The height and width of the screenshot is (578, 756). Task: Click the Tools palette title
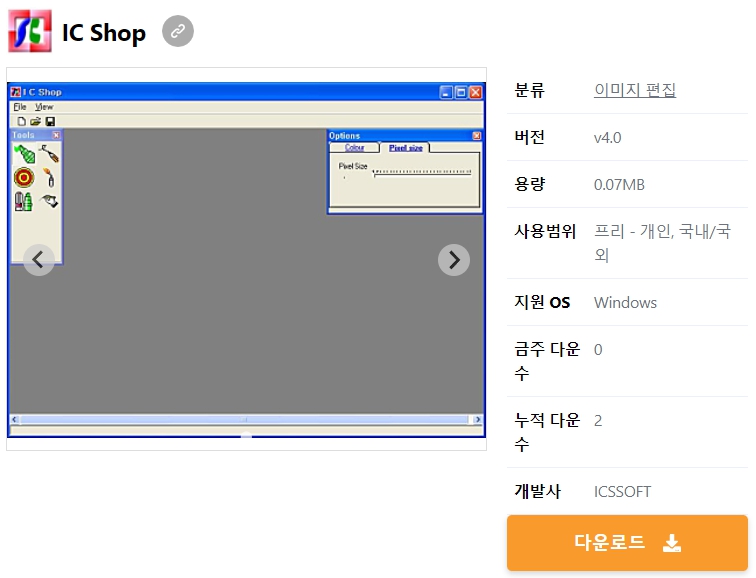tap(23, 135)
